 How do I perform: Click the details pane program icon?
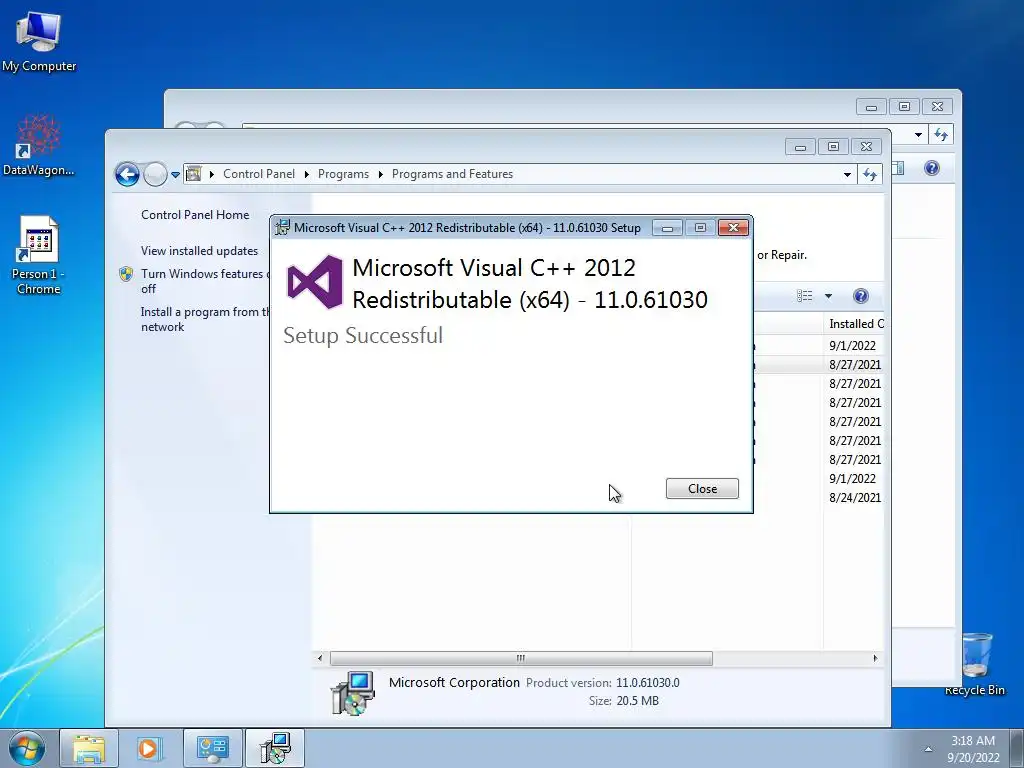pos(353,694)
